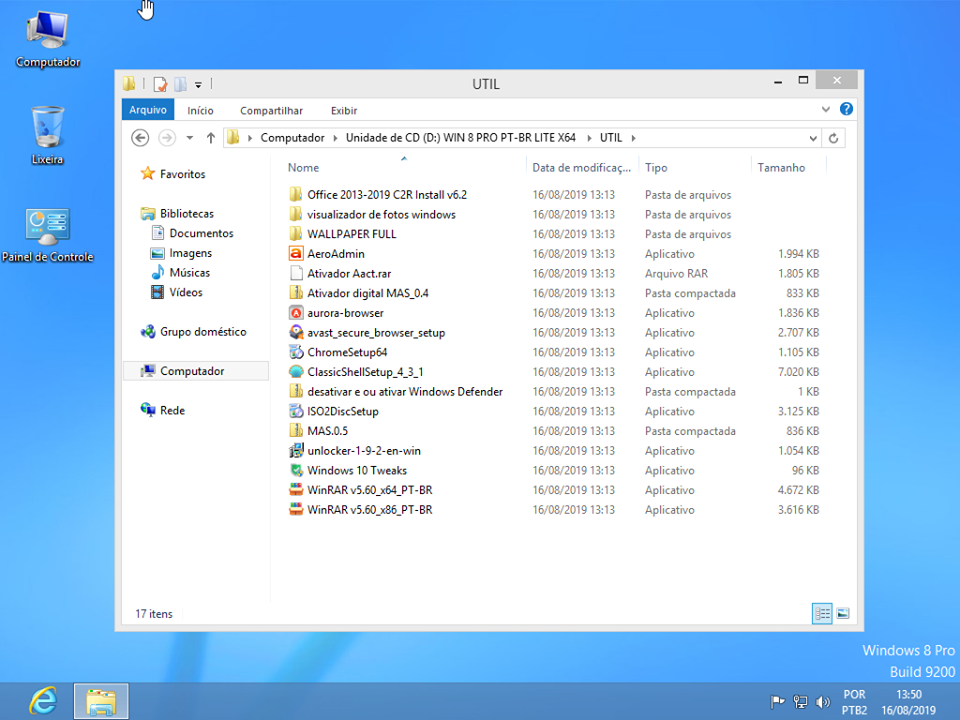
Task: Select Rede in navigation pane
Action: click(x=163, y=410)
